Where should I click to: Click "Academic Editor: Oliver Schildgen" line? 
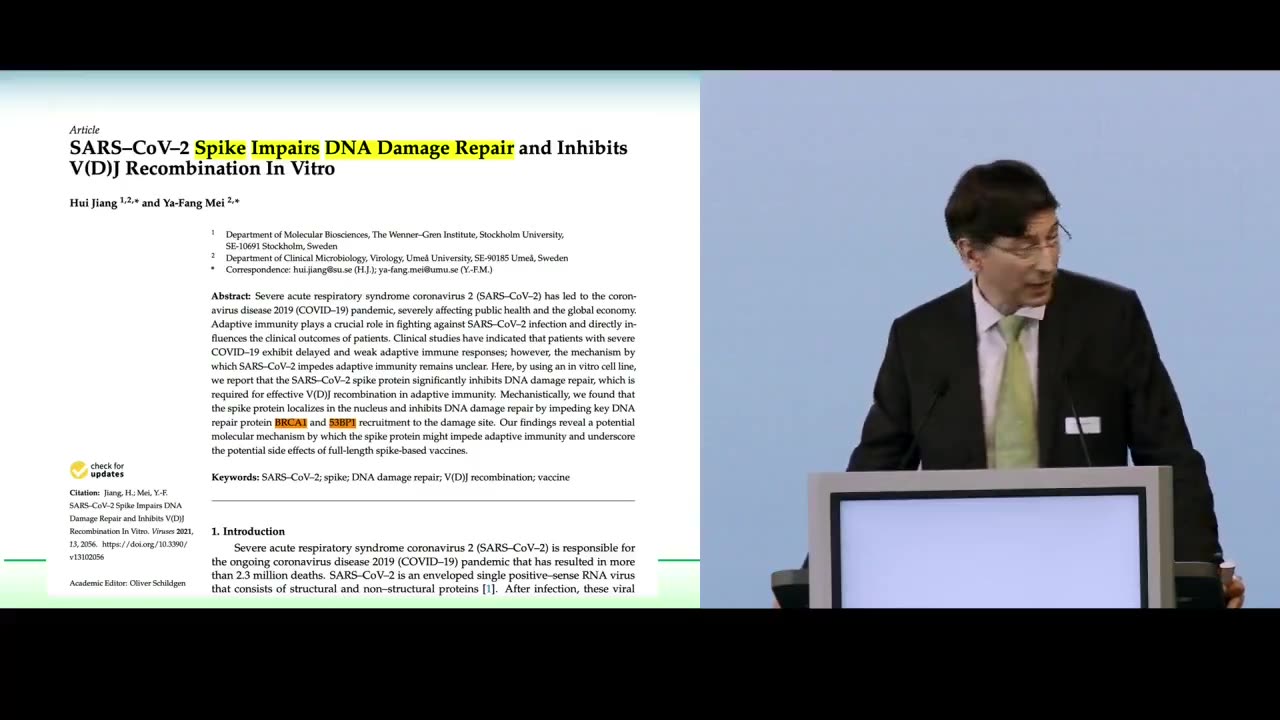point(127,583)
